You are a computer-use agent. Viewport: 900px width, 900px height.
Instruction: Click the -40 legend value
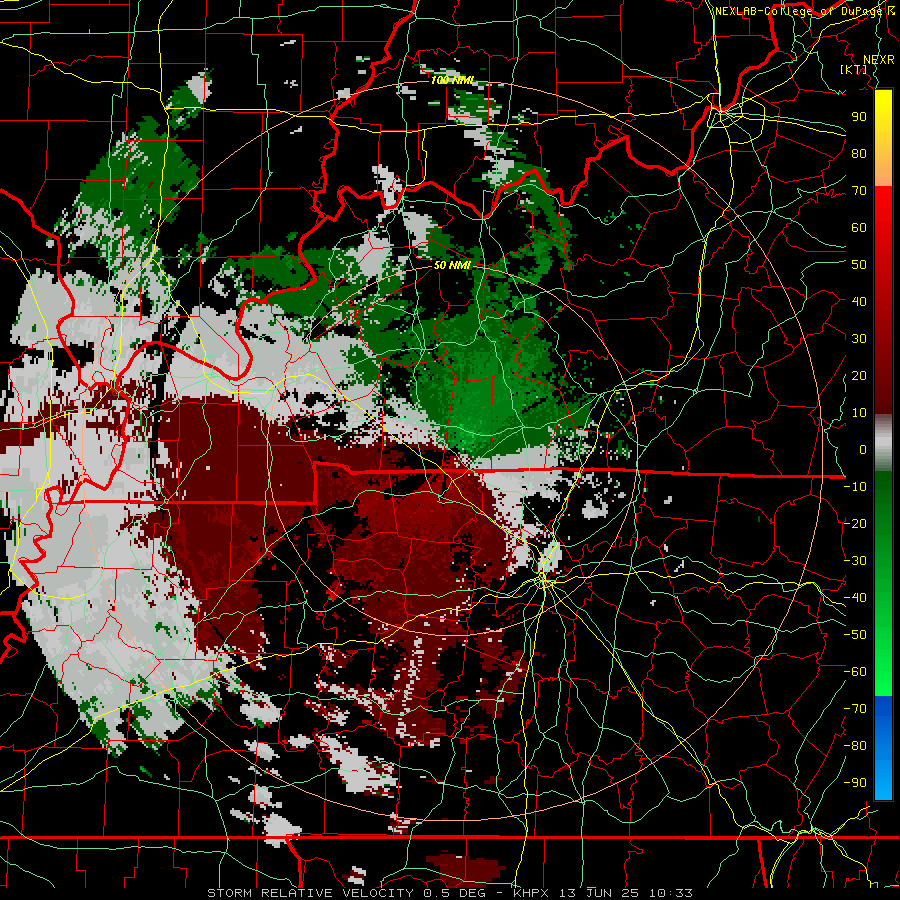[855, 598]
